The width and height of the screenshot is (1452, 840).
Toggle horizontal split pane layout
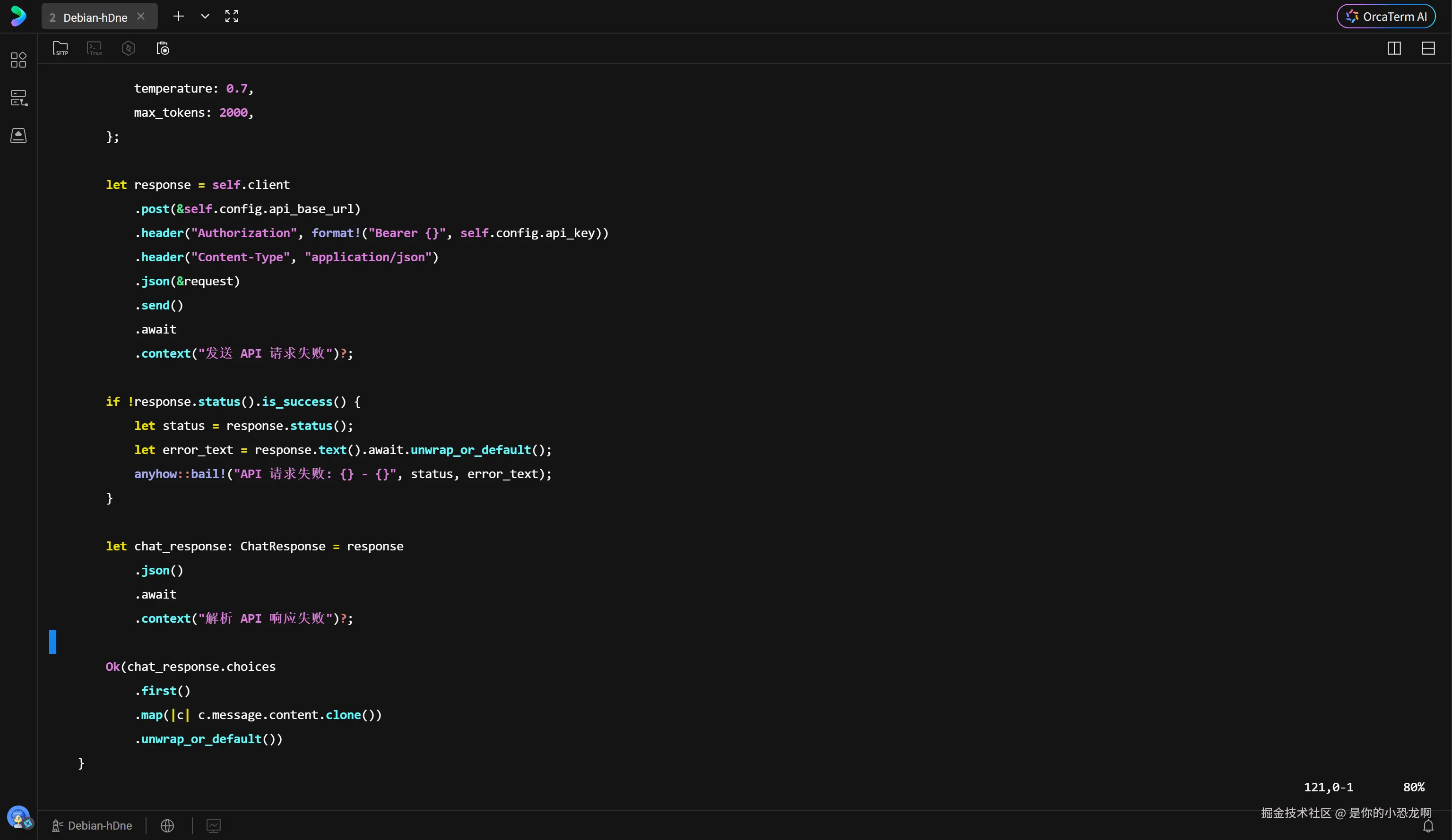[x=1428, y=48]
